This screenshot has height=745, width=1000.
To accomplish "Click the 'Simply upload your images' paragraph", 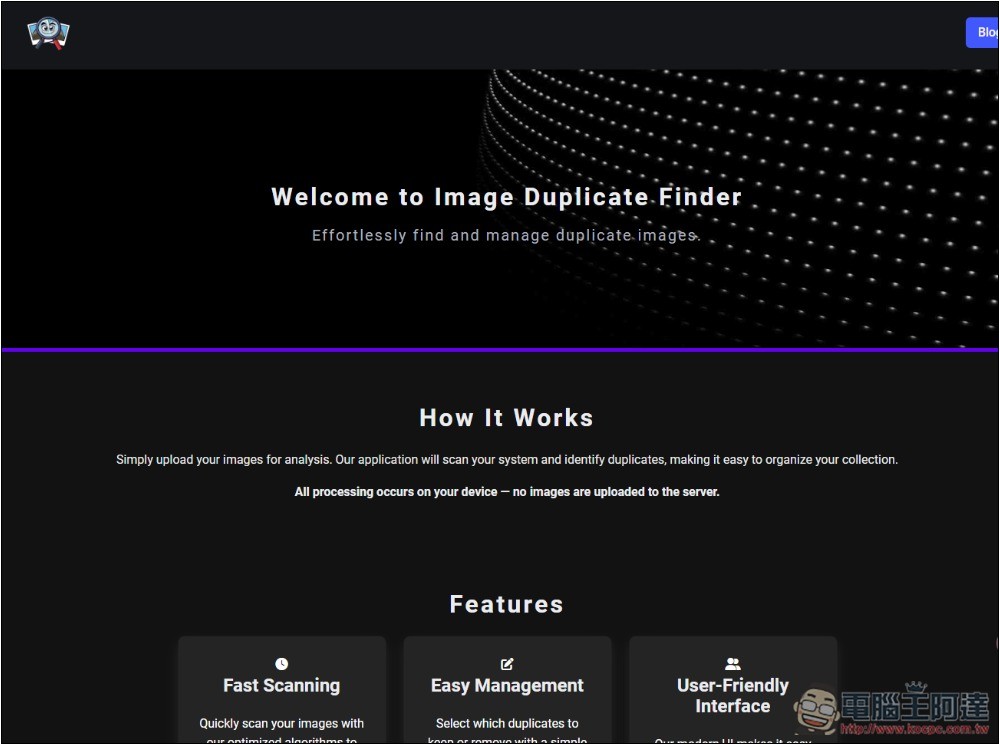I will 506,460.
